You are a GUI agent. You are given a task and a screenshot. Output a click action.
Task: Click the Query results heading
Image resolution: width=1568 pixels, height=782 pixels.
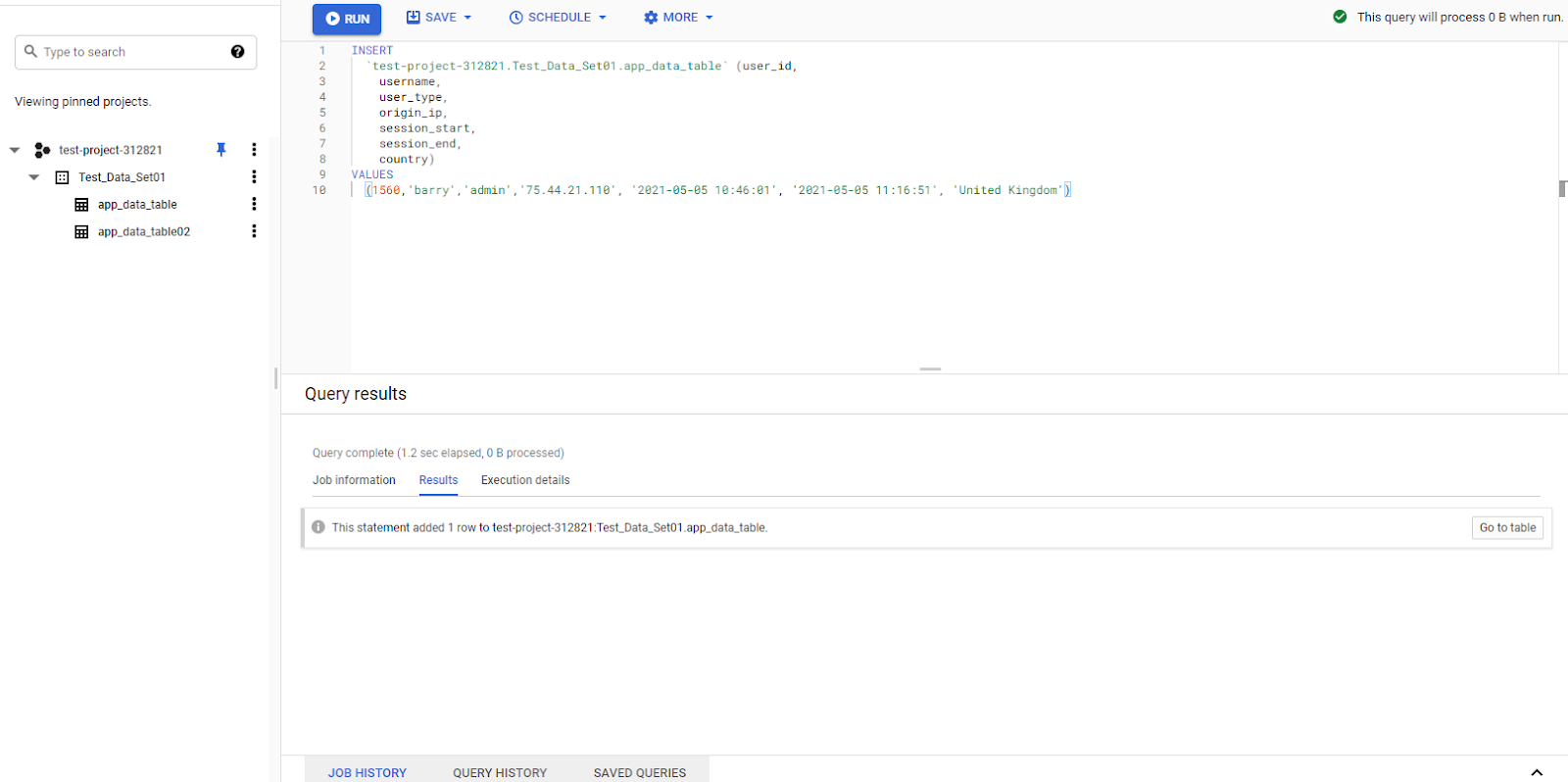click(355, 394)
